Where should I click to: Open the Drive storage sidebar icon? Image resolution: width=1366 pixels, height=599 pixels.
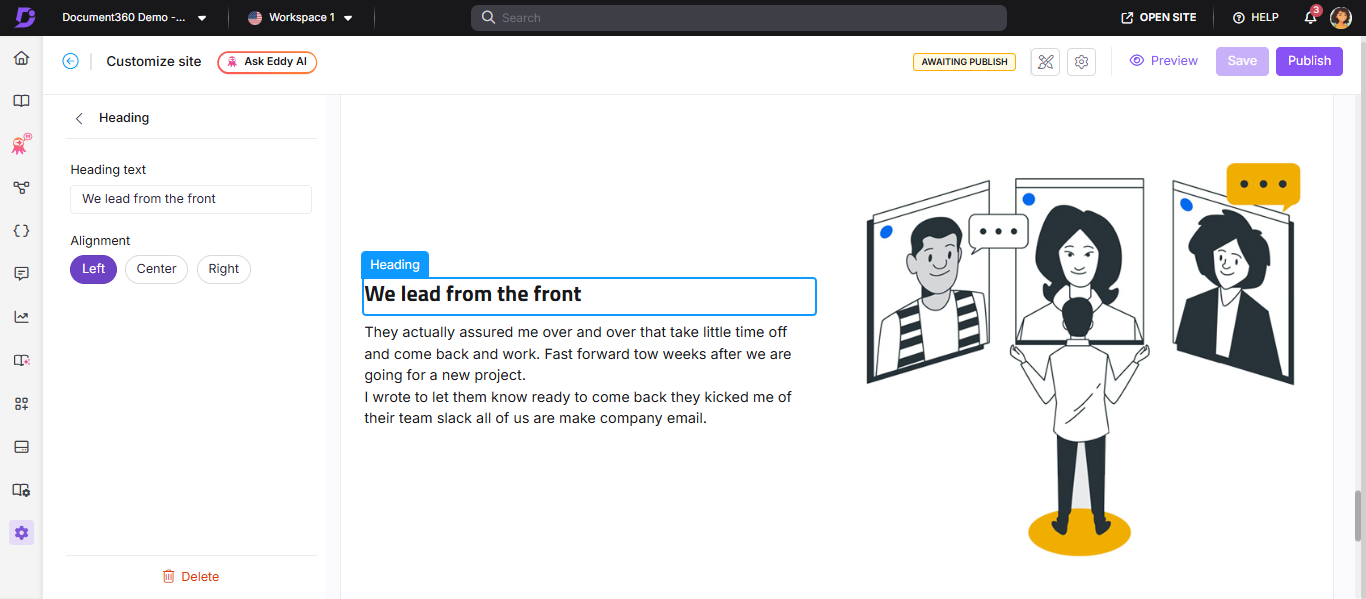(21, 446)
